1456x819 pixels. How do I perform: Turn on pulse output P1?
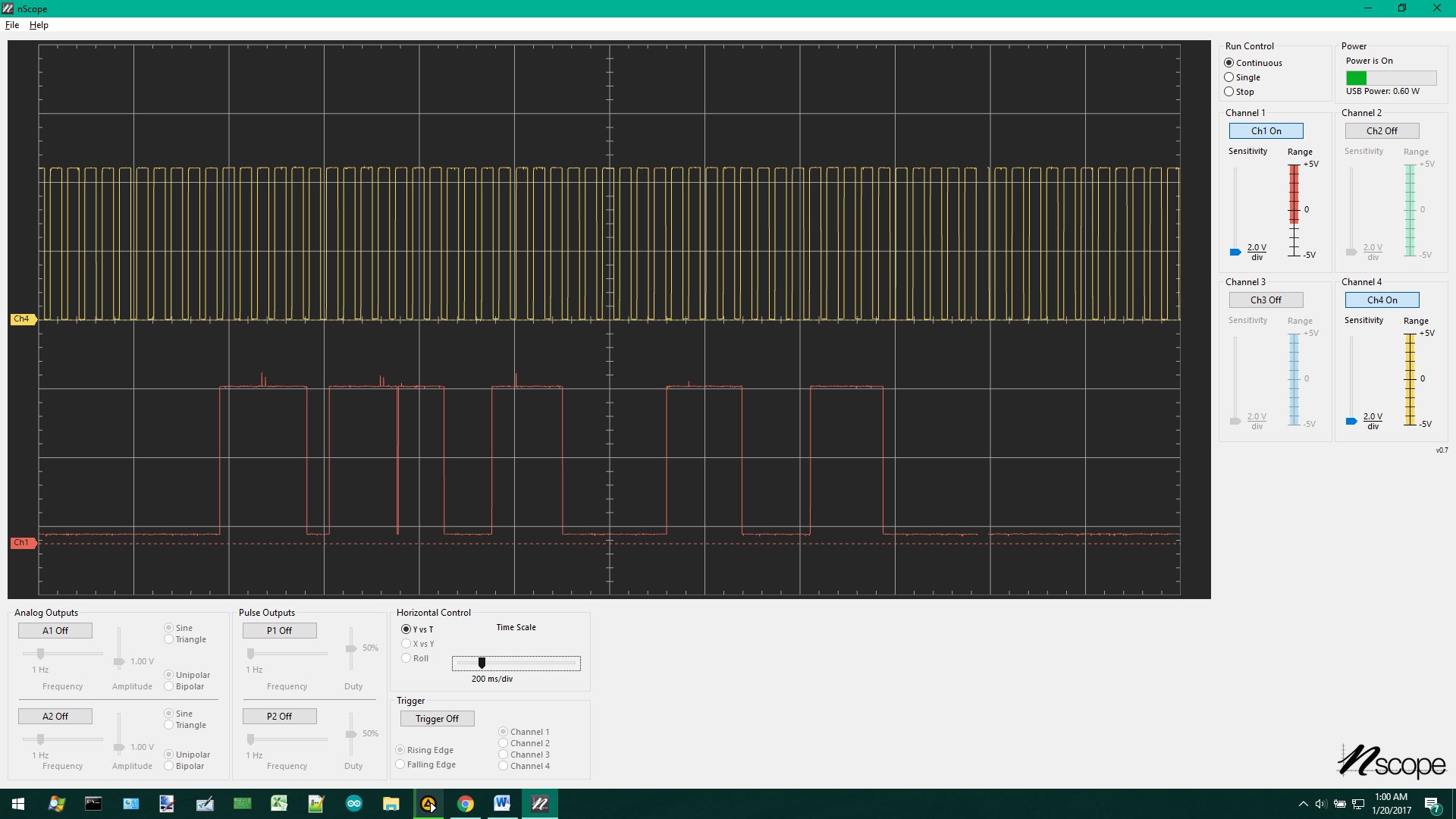(279, 630)
